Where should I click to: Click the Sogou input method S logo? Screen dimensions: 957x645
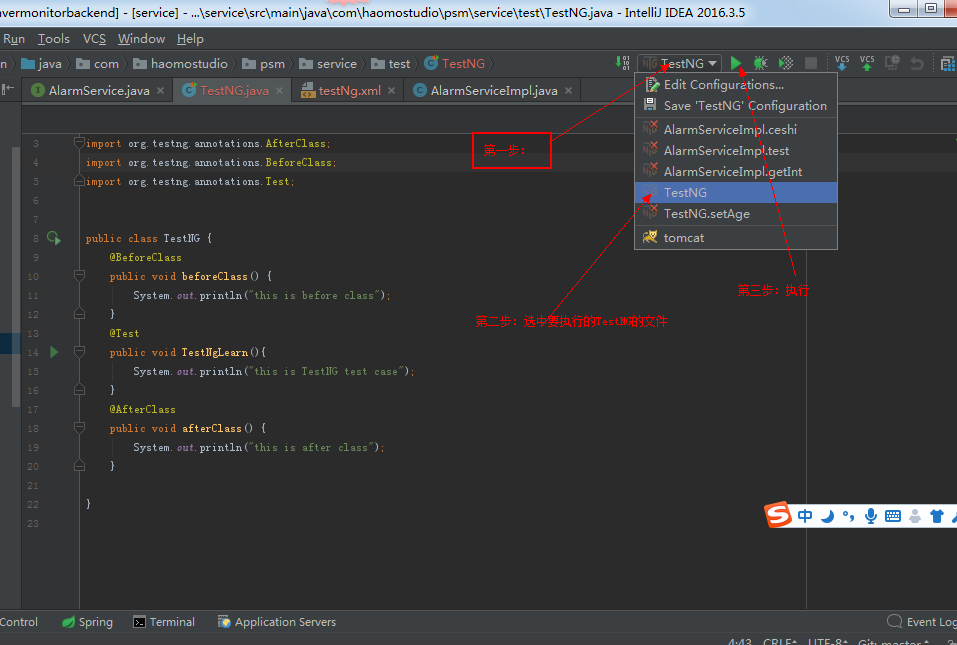[x=778, y=515]
